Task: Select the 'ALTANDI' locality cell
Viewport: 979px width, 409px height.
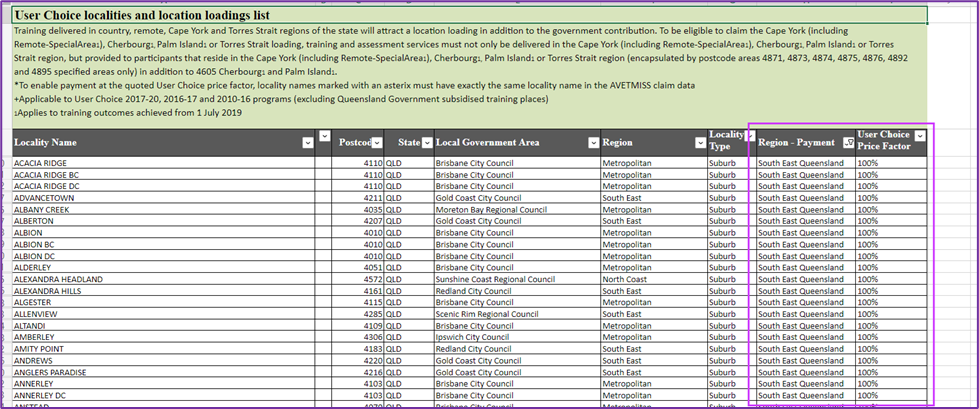Action: click(164, 325)
